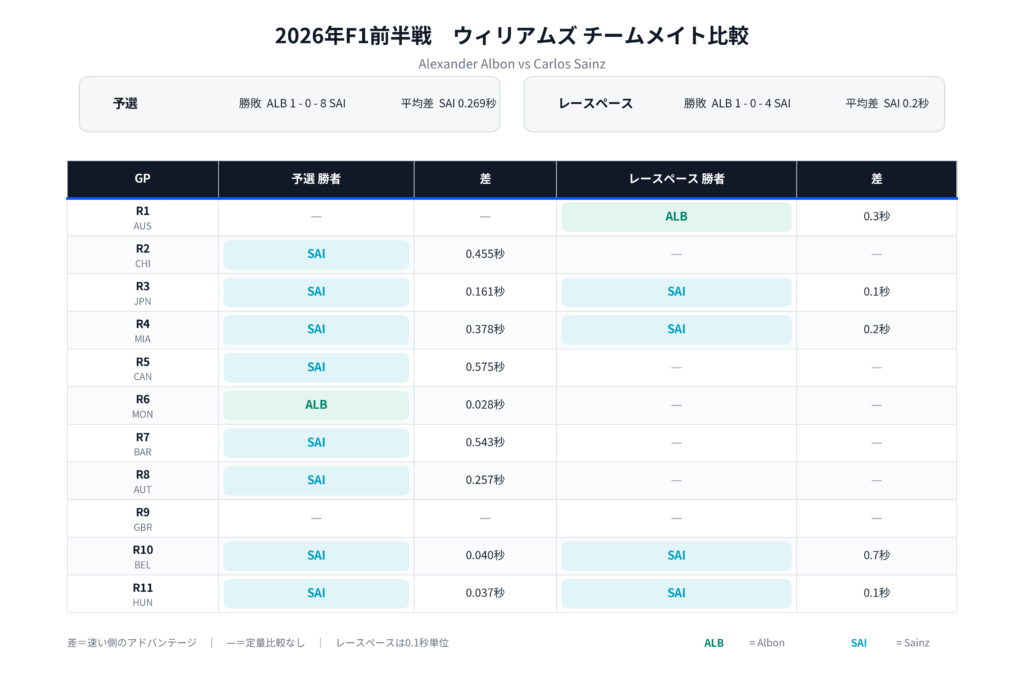Select the R5 CAN row label
1024x698 pixels.
[142, 369]
